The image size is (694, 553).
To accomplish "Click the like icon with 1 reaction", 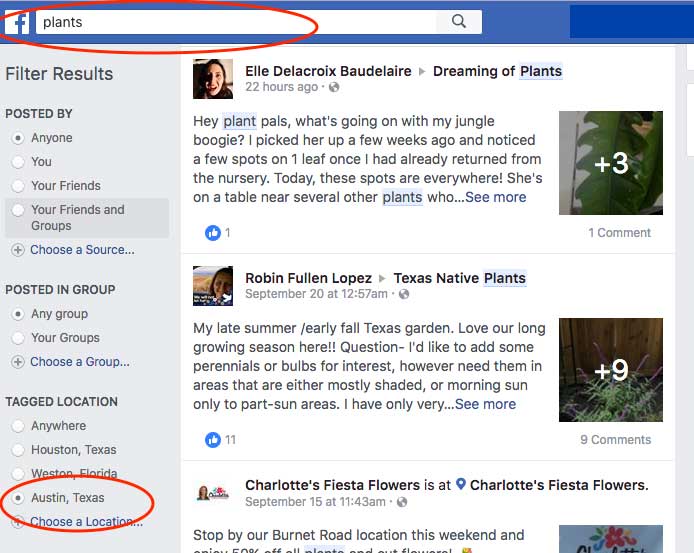I will pyautogui.click(x=213, y=233).
